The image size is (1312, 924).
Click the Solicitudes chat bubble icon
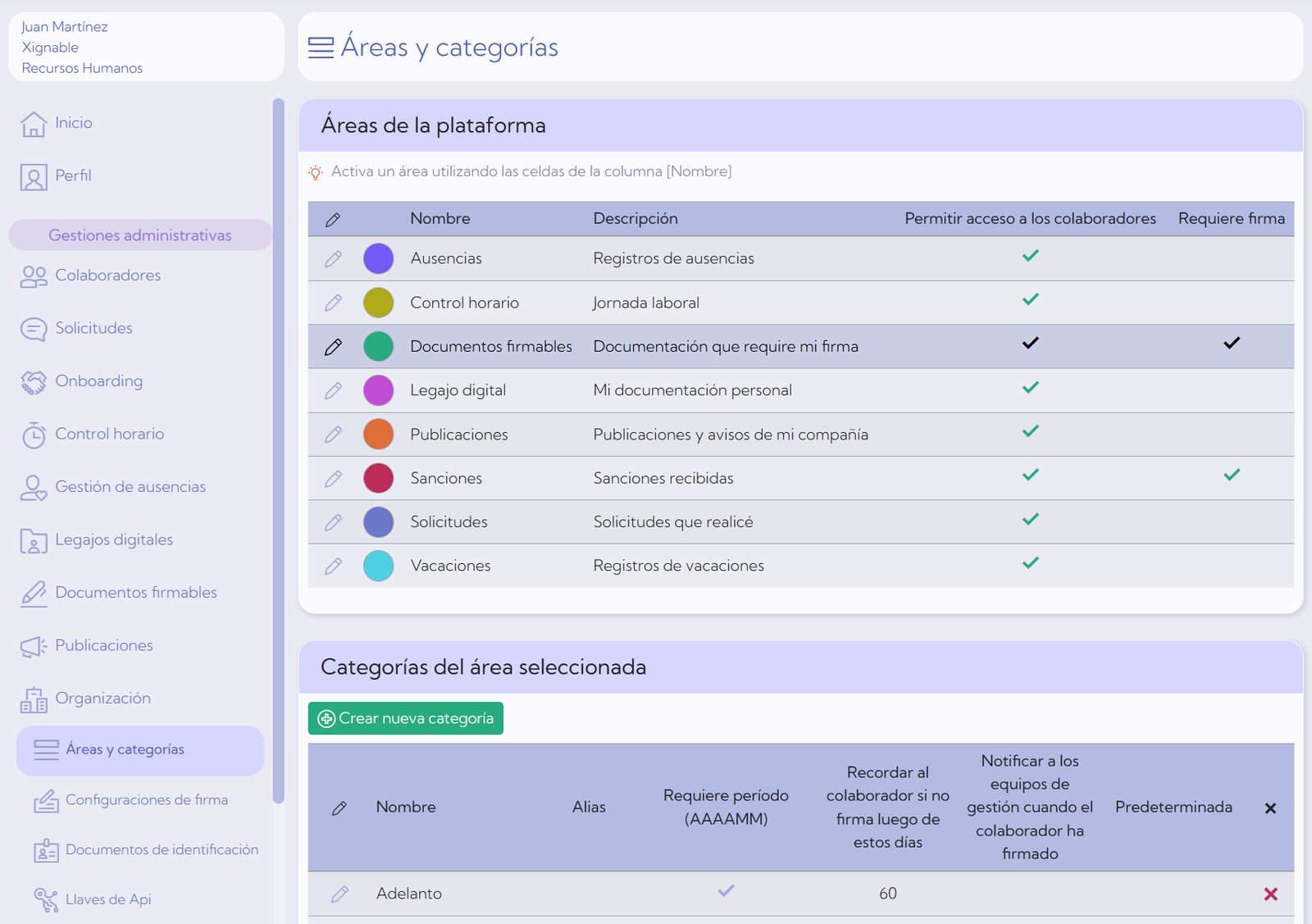tap(34, 330)
